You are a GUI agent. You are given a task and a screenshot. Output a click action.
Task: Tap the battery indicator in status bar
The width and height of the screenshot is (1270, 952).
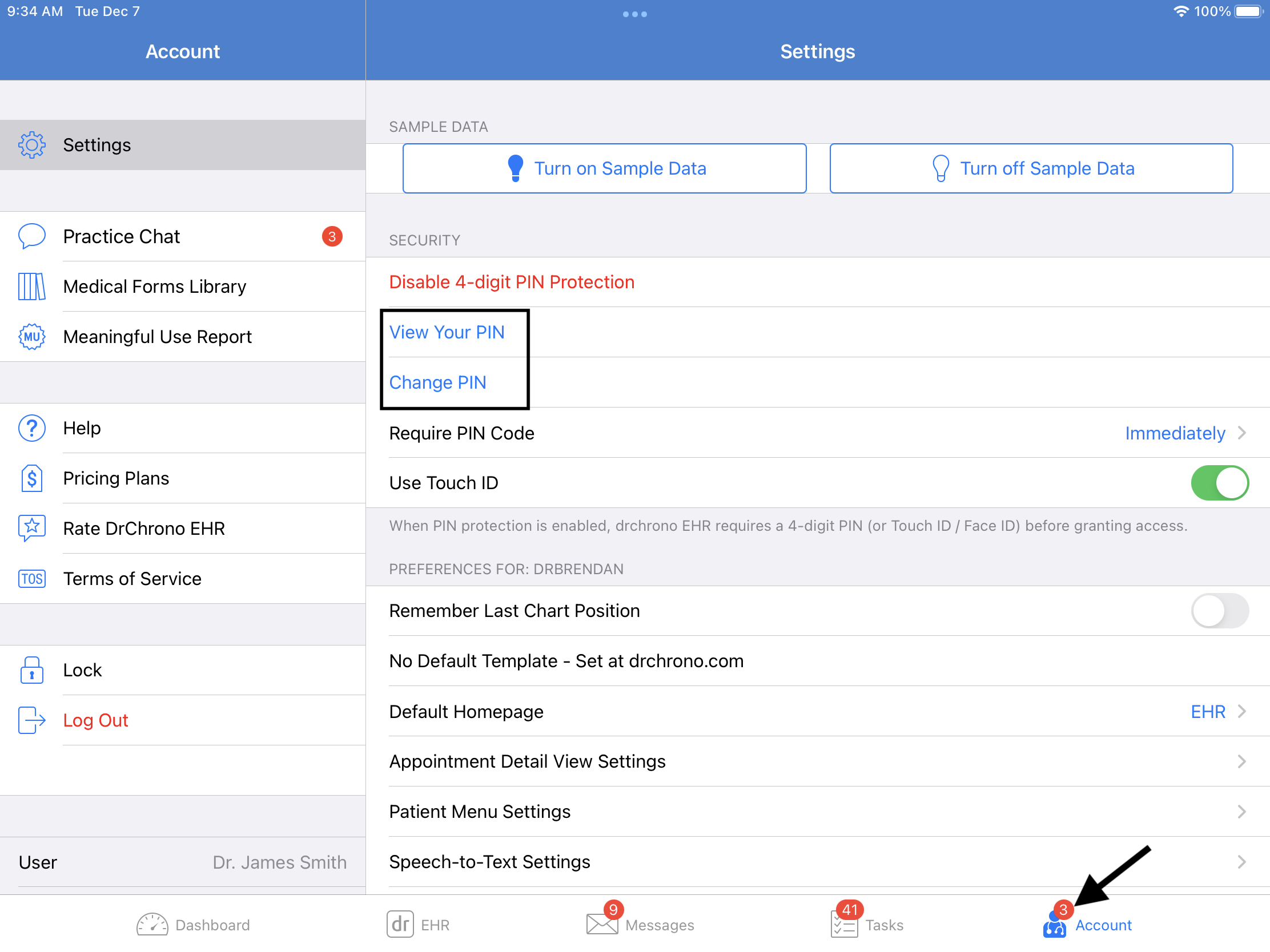1250,11
